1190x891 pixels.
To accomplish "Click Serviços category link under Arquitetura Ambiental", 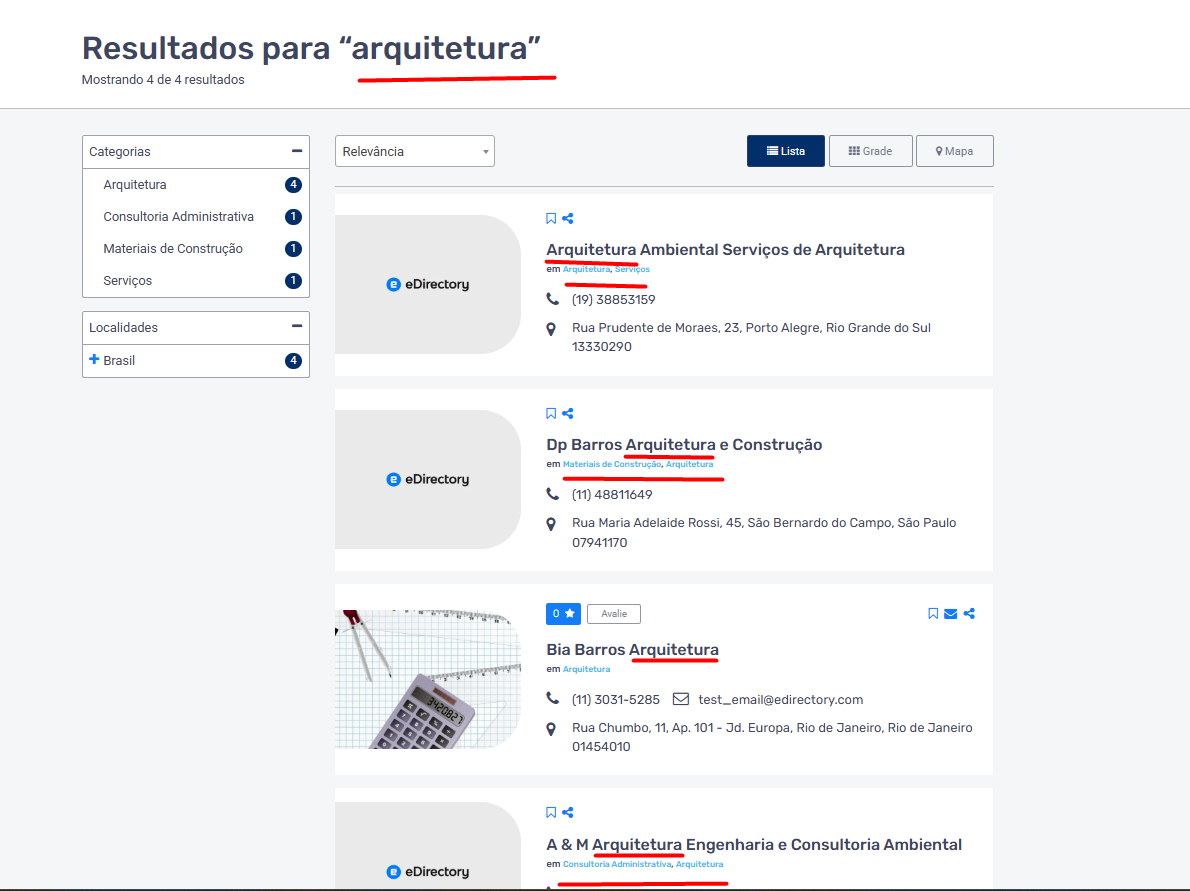I will tap(632, 269).
